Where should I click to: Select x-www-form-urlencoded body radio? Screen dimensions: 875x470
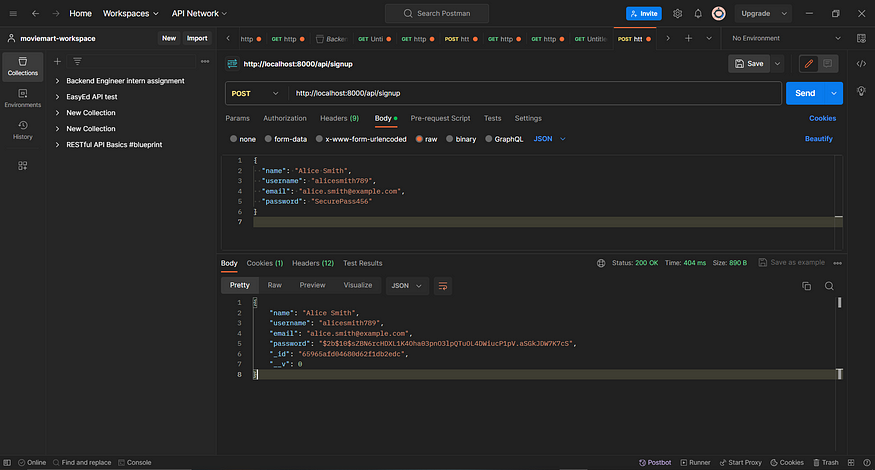click(319, 139)
